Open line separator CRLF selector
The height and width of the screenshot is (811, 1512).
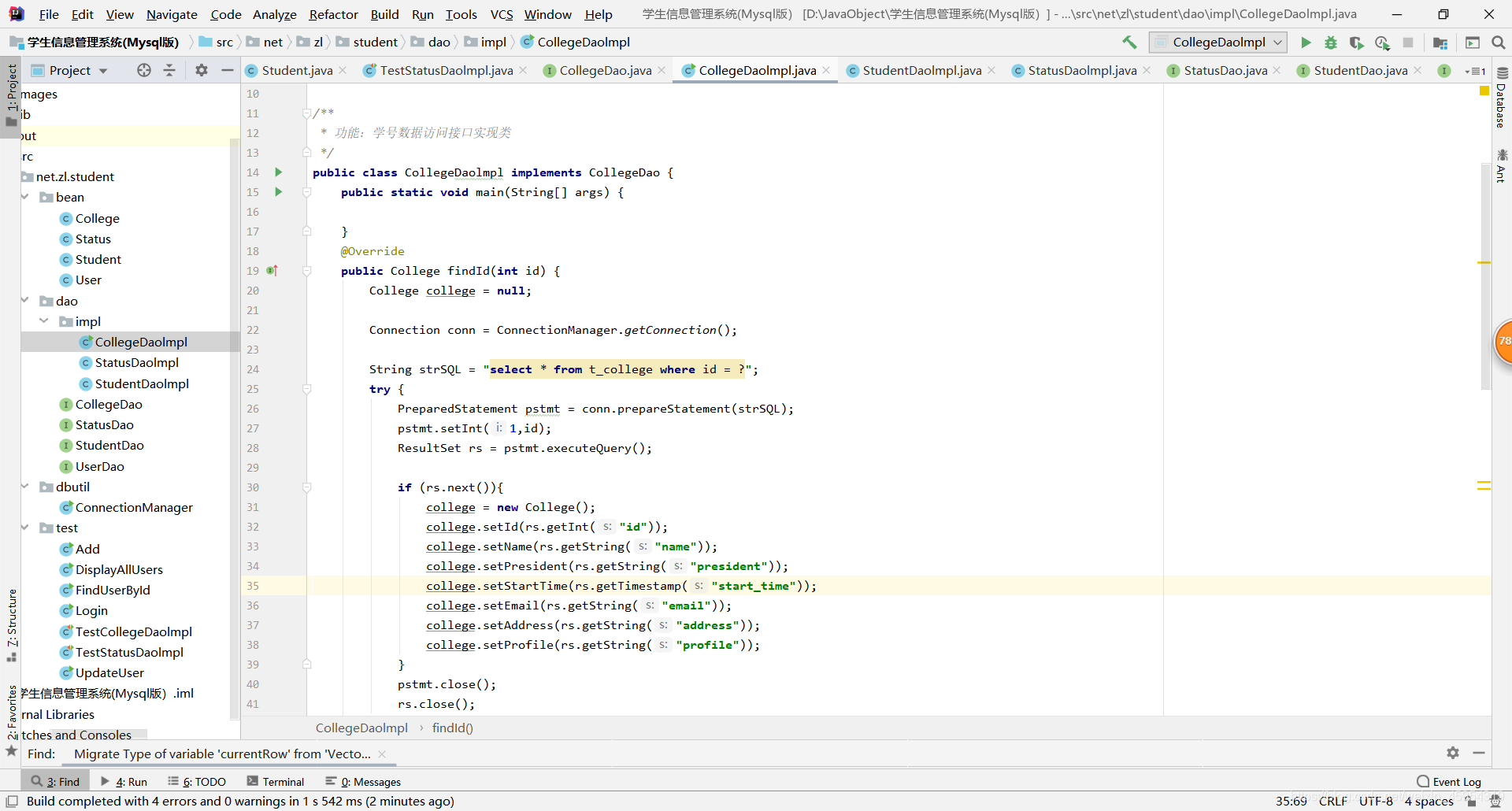click(x=1332, y=801)
